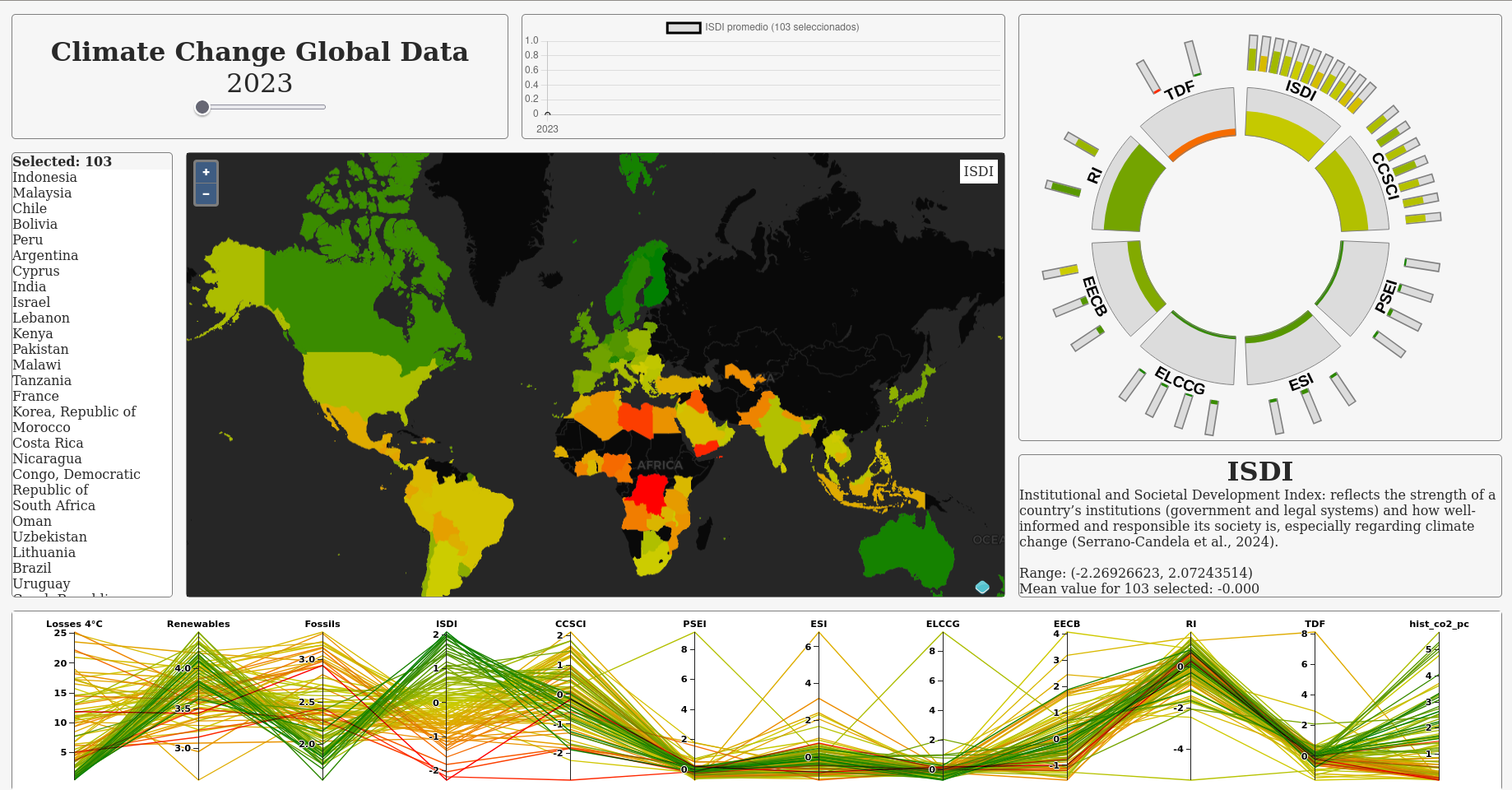Click the cyan diamond icon on map
This screenshot has width=1512, height=790.
coord(982,587)
